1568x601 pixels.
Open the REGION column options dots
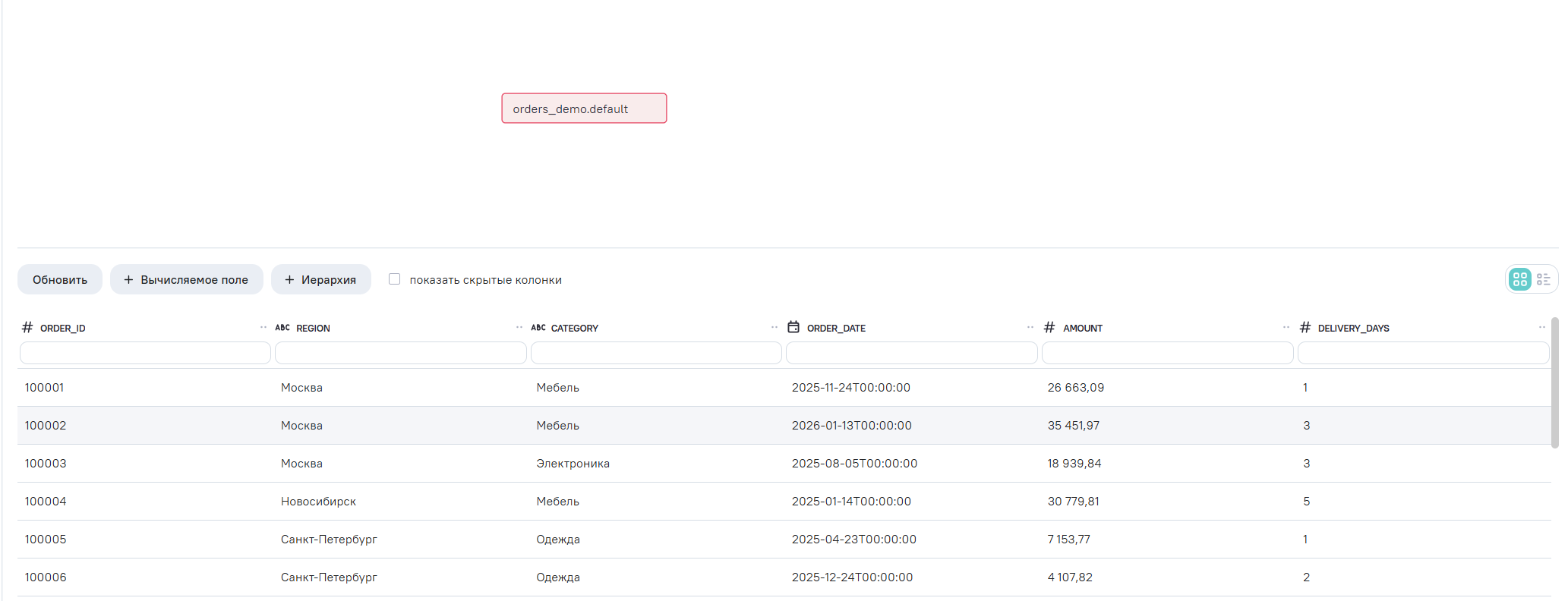pyautogui.click(x=519, y=327)
